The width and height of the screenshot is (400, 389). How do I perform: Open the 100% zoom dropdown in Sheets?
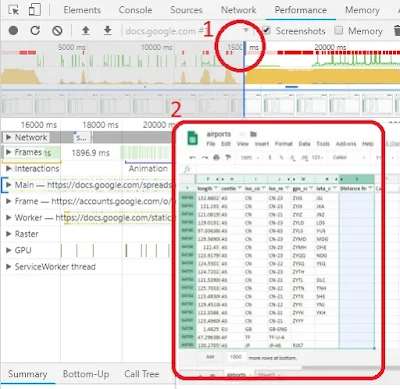tap(250, 157)
